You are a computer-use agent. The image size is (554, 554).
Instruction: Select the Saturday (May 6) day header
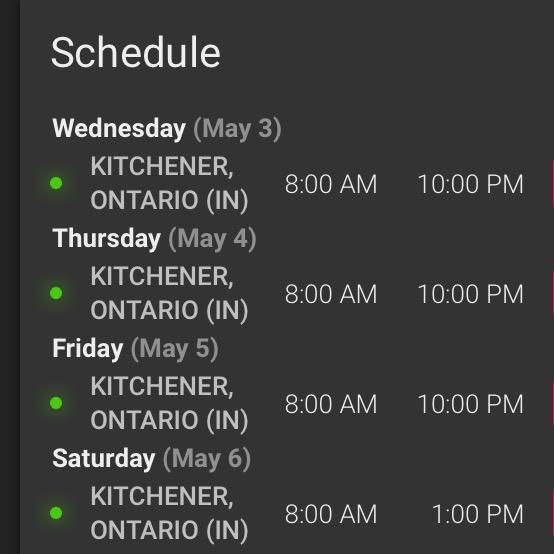152,459
